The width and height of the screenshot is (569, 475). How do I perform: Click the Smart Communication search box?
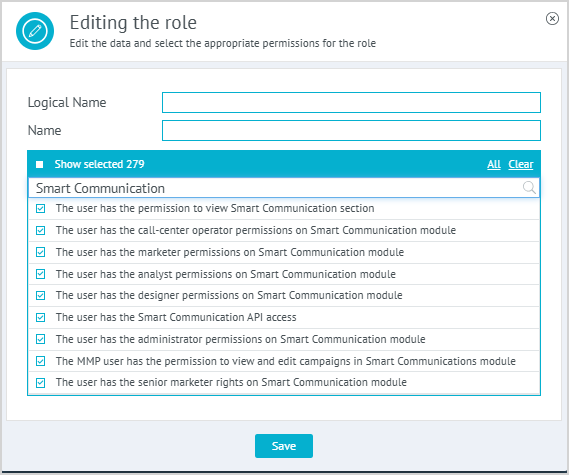click(284, 188)
